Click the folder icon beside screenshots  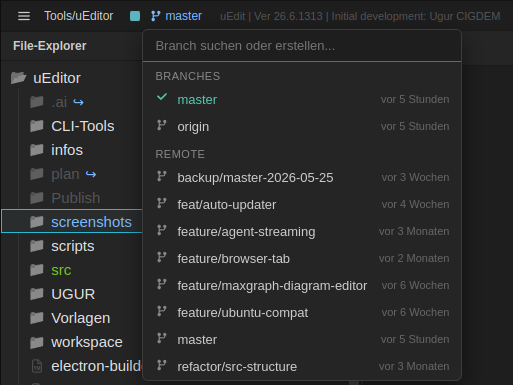[37, 222]
